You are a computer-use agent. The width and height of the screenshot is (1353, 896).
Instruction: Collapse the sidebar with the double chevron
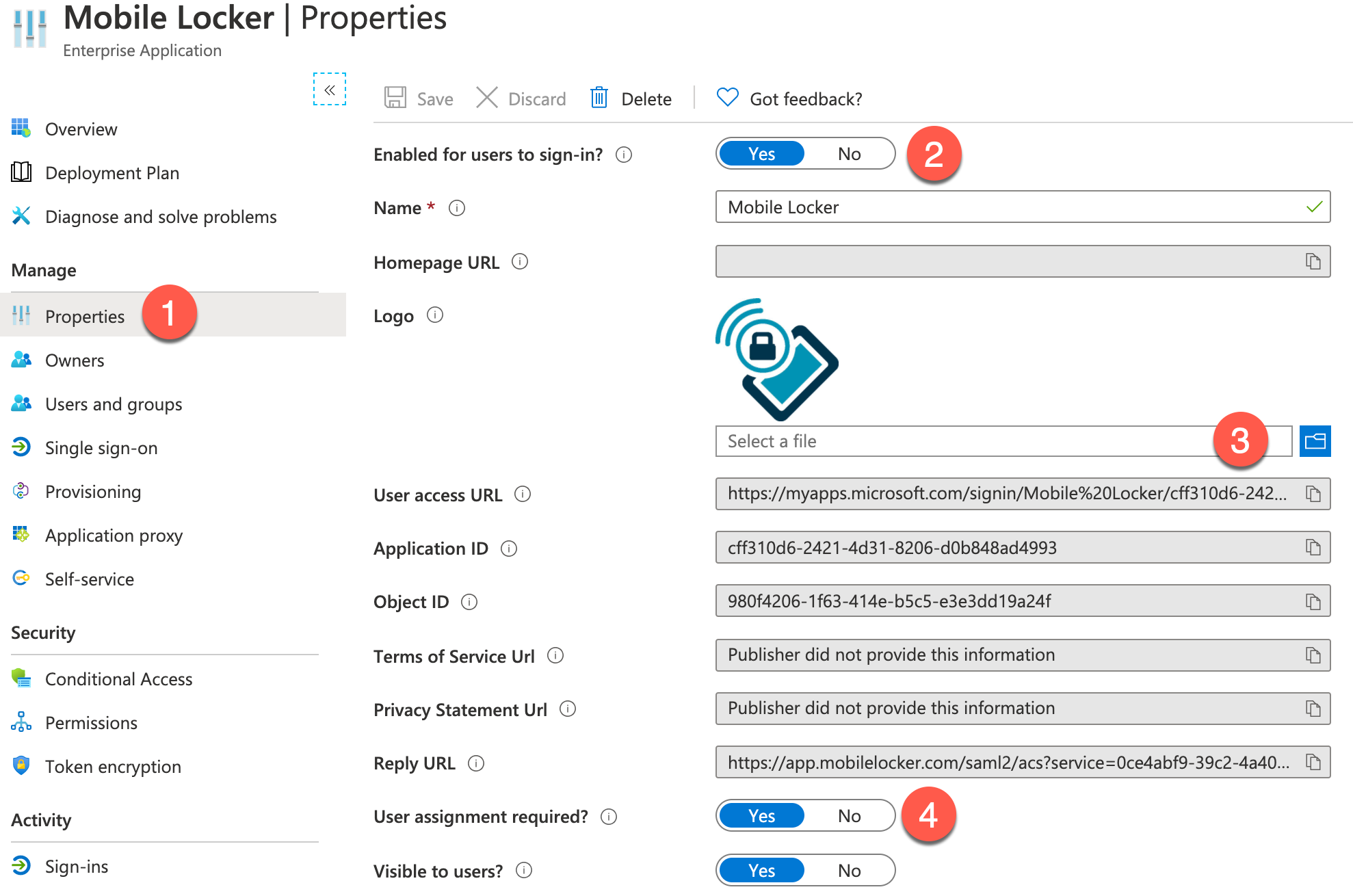coord(330,90)
